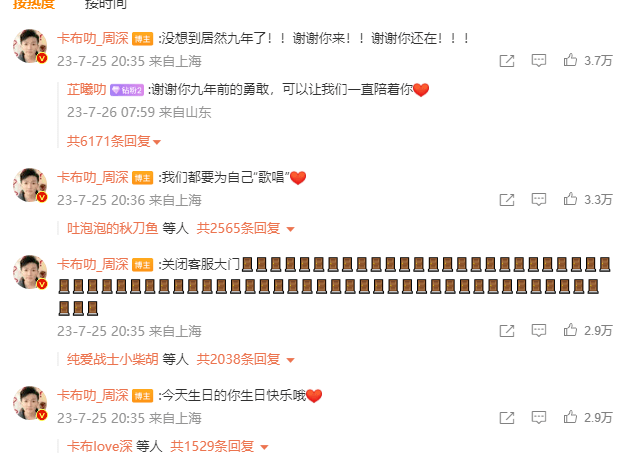Open 吐泡泡的秋刀鱼 user profile
The width and height of the screenshot is (629, 466).
(112, 228)
